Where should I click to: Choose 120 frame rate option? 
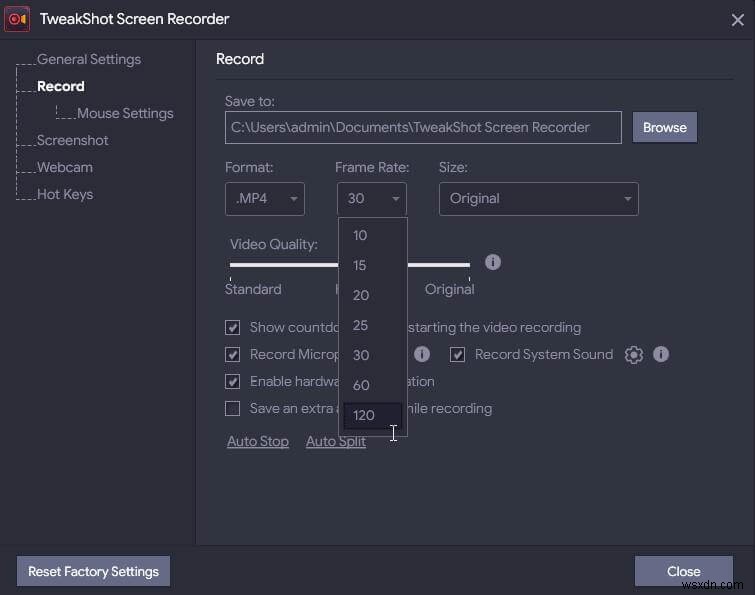click(364, 415)
